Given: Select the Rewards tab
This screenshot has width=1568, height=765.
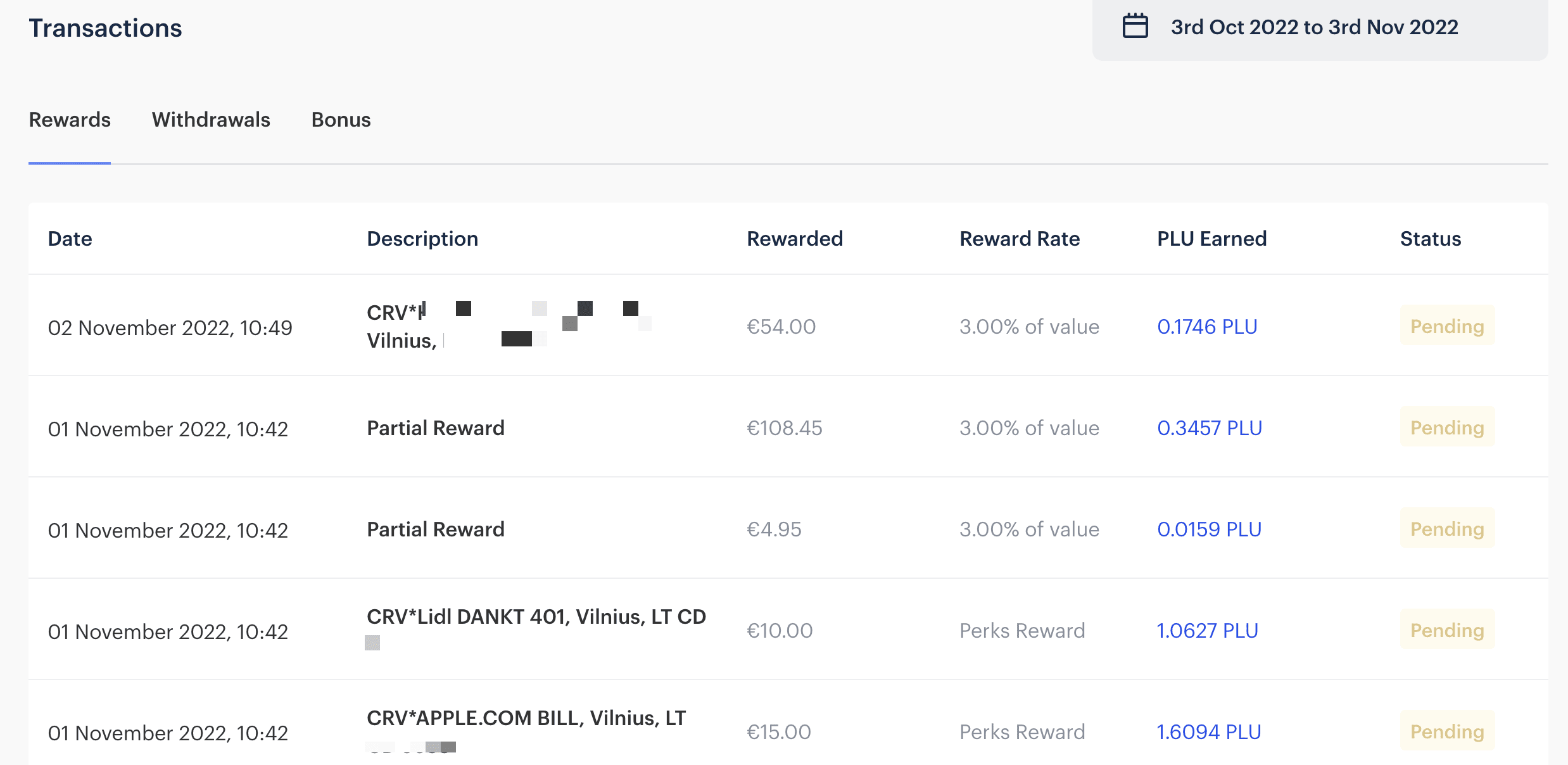Looking at the screenshot, I should pos(70,120).
